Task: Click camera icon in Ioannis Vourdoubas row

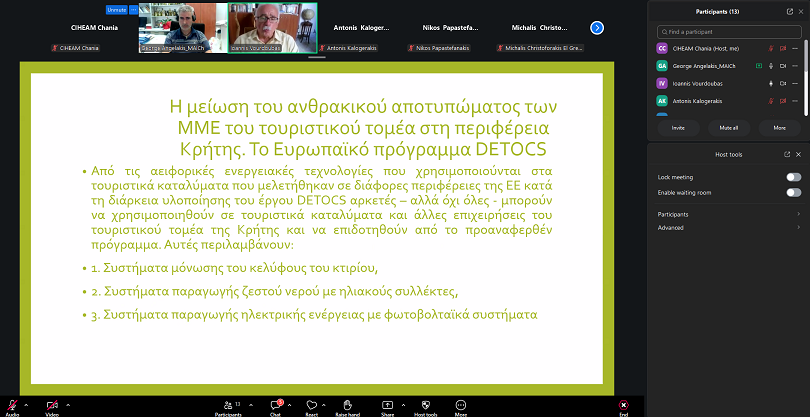Action: (783, 83)
